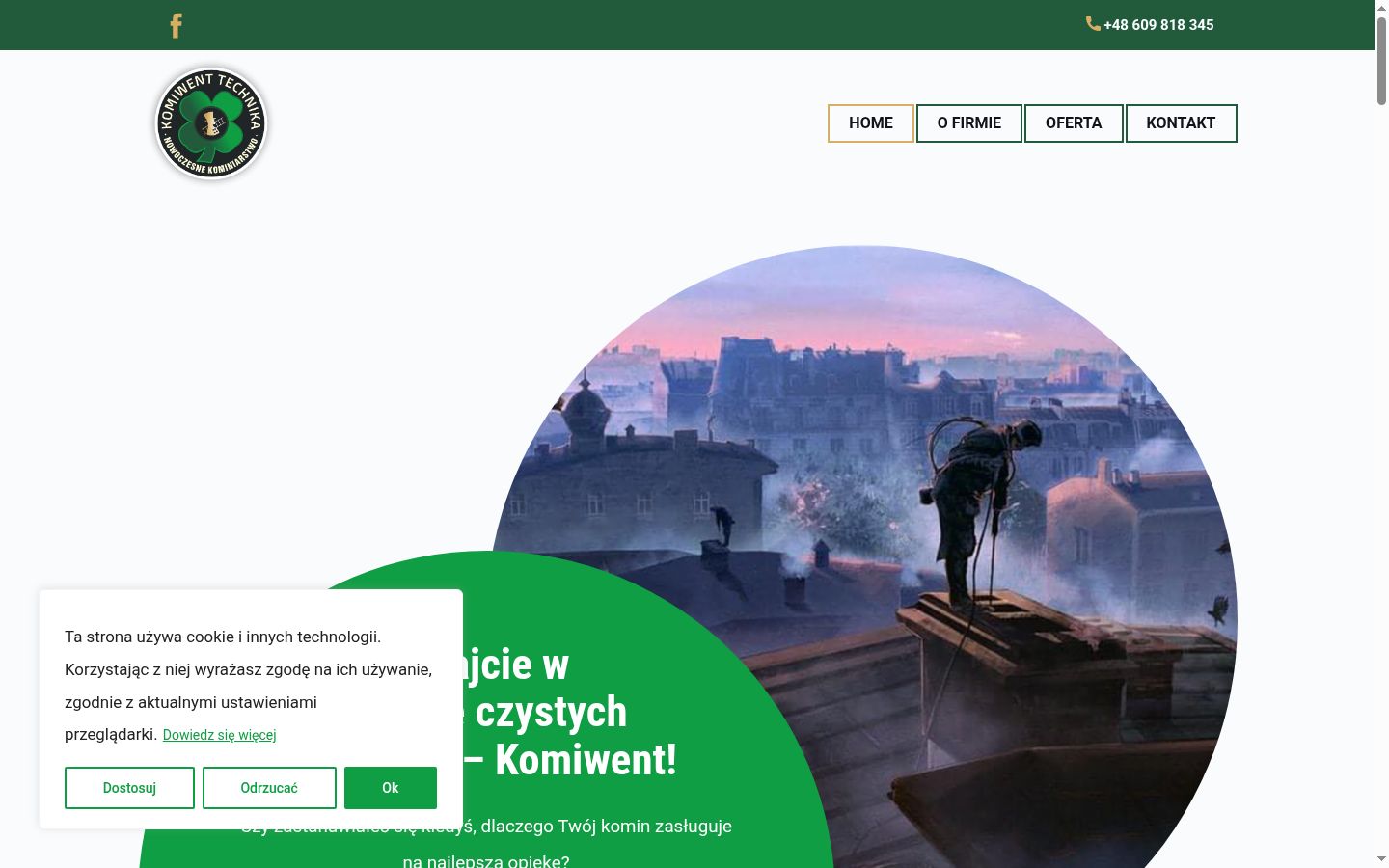The height and width of the screenshot is (868, 1389).
Task: Click the Komiwent Technika logo
Action: [210, 123]
